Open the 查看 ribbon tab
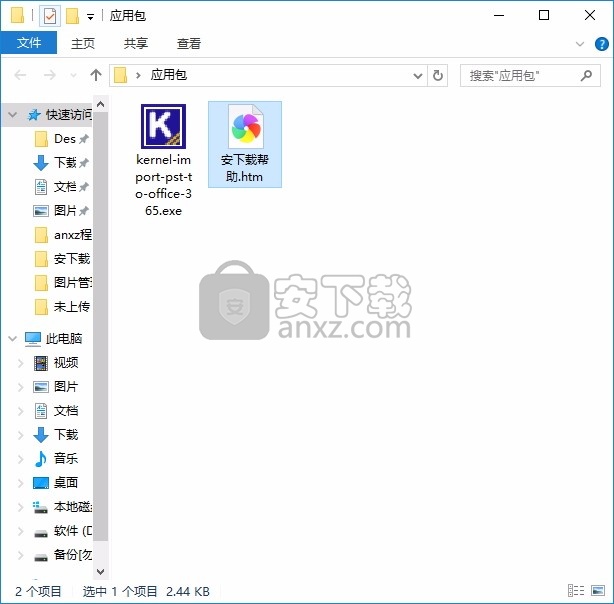This screenshot has height=604, width=614. coord(189,43)
